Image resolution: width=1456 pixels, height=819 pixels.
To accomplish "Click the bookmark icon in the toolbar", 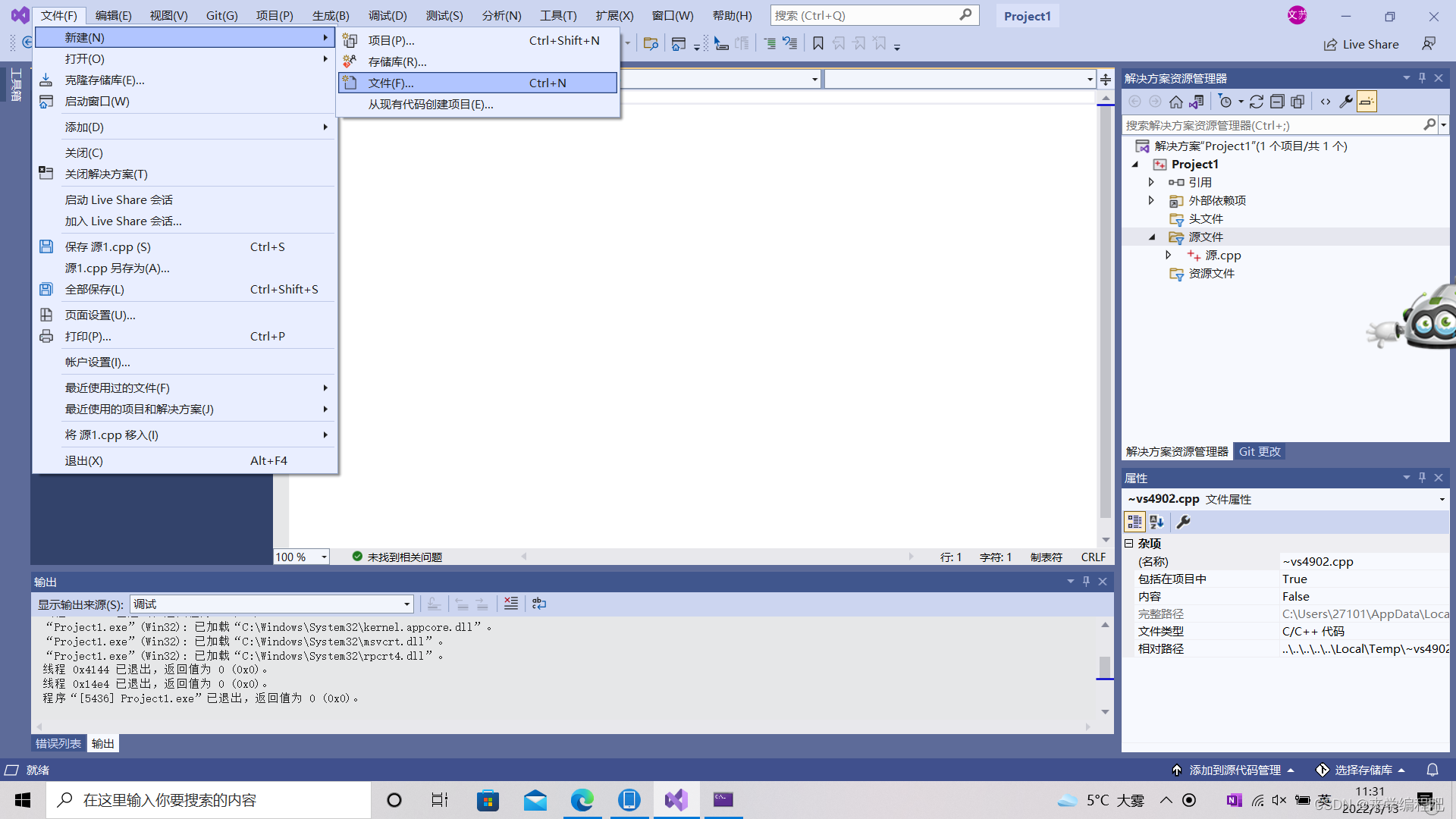I will [817, 44].
